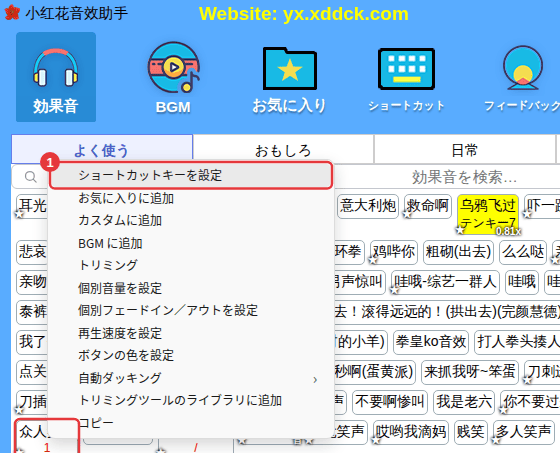Image resolution: width=560 pixels, height=453 pixels.
Task: Choose ショートカットキーを設定 from context menu
Action: click(191, 175)
